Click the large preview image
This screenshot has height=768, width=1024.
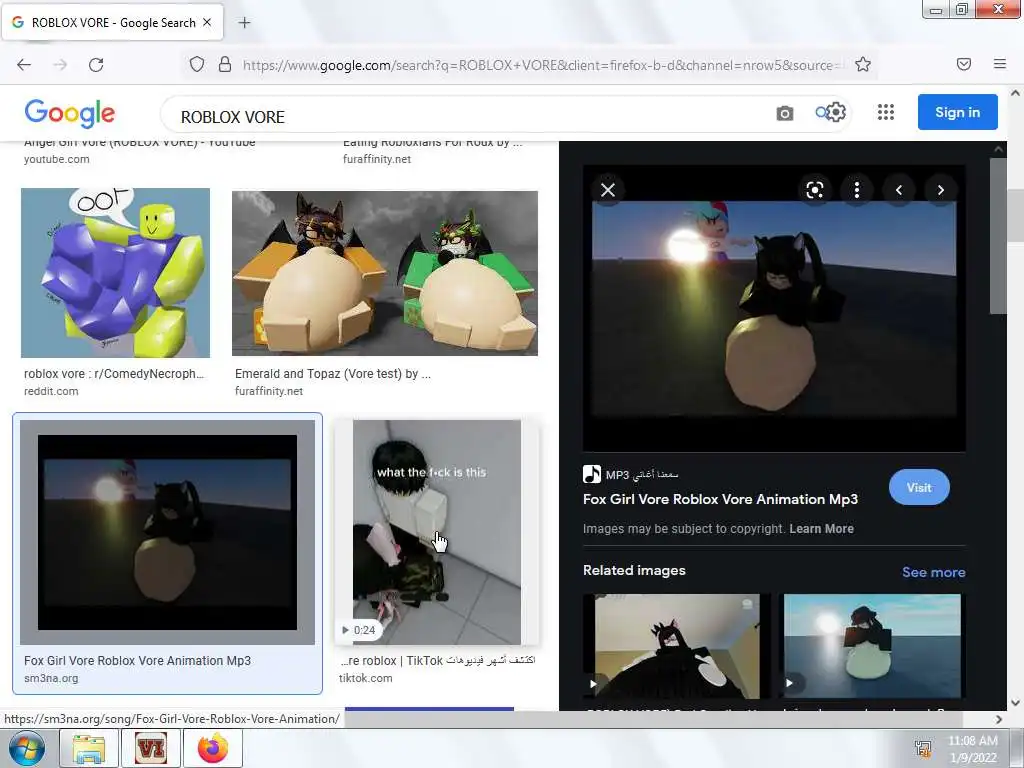[774, 308]
